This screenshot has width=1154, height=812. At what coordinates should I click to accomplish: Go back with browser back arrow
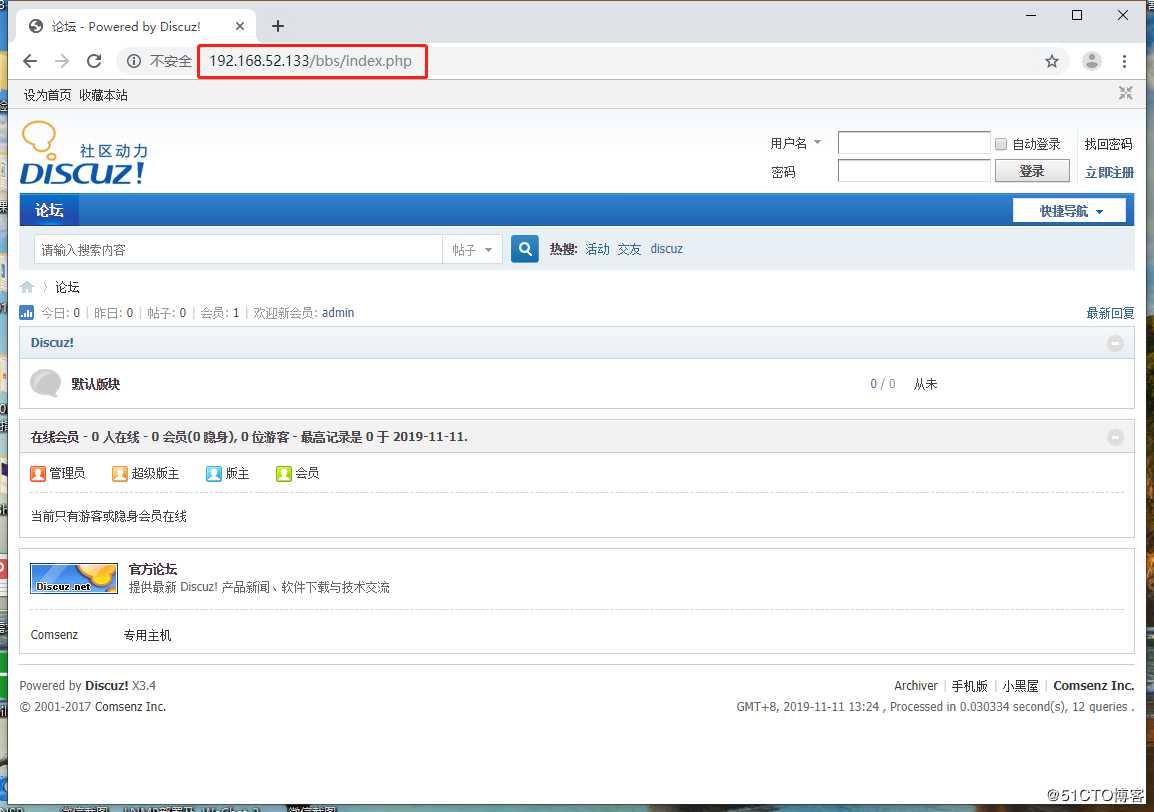(x=29, y=61)
